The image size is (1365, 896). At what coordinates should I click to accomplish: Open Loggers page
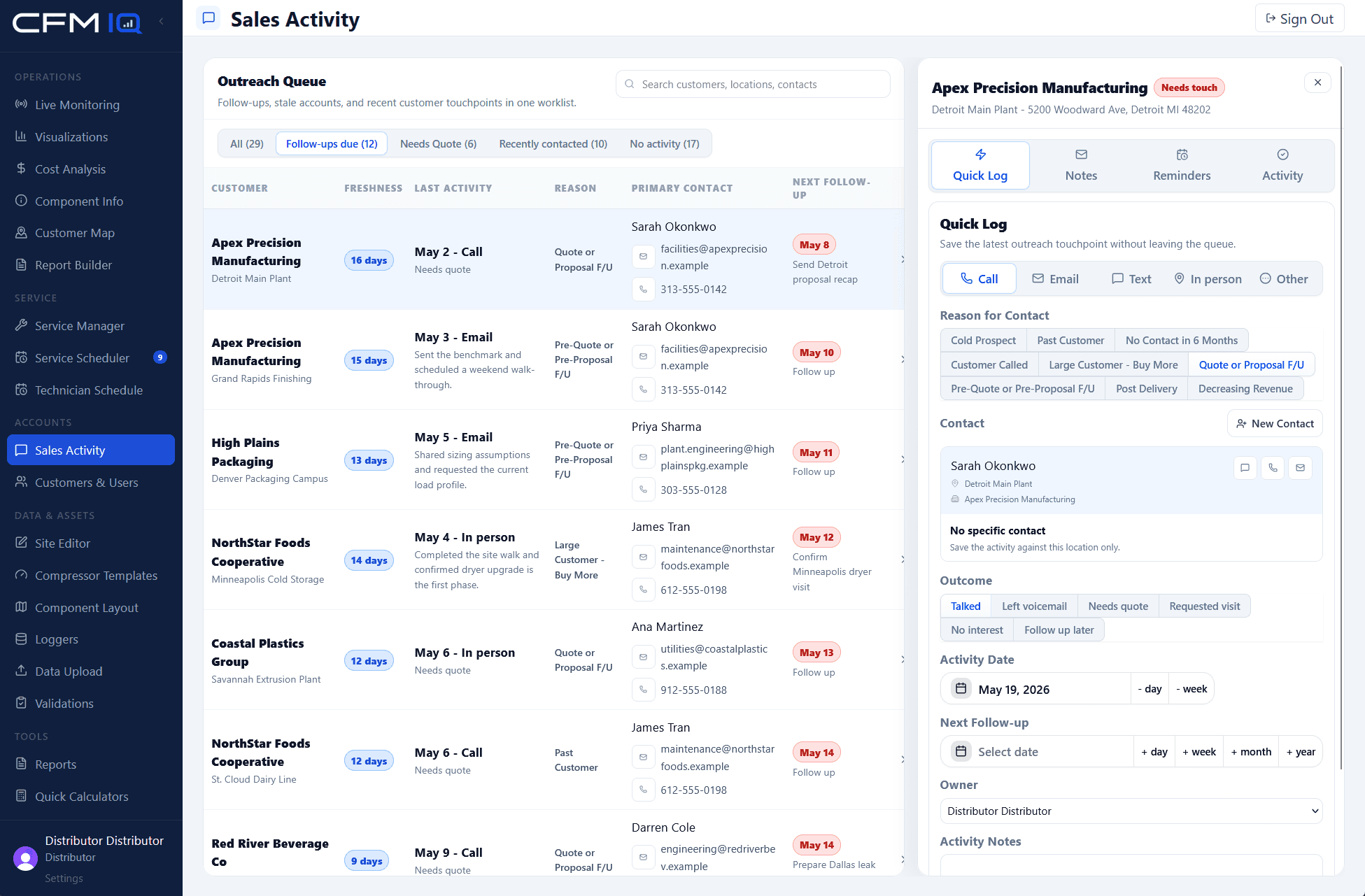[91, 639]
